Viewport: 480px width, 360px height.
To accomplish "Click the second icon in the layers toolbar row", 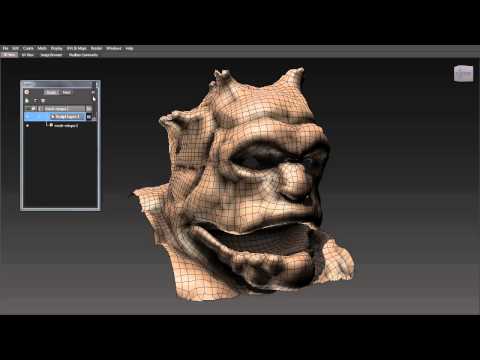I will pyautogui.click(x=35, y=100).
